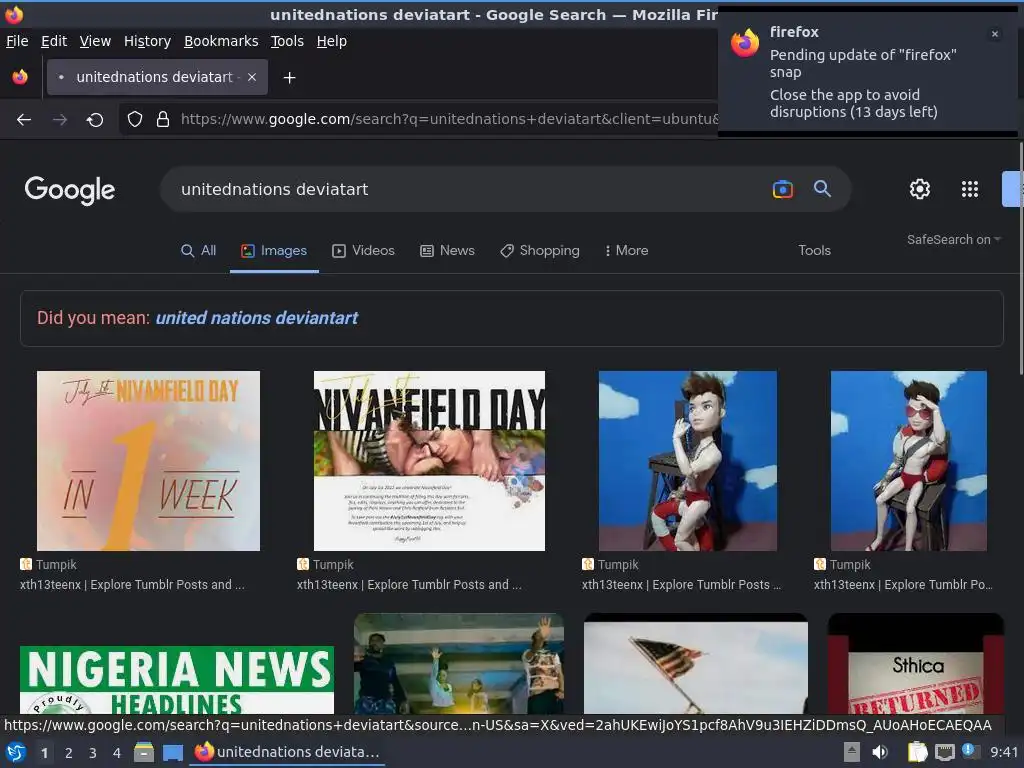1024x768 pixels.
Task: Click the Google logo
Action: pyautogui.click(x=70, y=189)
